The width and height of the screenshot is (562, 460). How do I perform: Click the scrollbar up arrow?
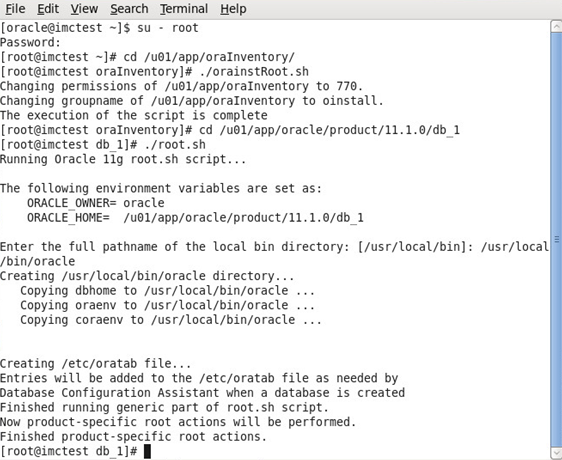click(x=556, y=27)
